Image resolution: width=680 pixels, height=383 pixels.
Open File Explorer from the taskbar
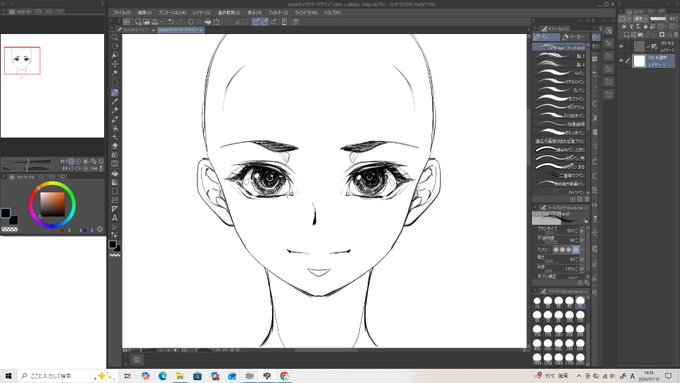(x=180, y=376)
